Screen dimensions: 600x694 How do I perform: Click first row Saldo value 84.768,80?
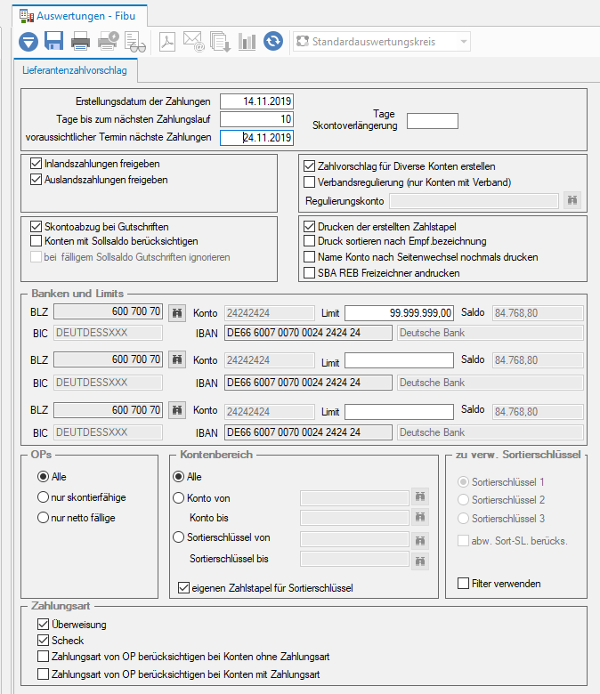click(538, 313)
